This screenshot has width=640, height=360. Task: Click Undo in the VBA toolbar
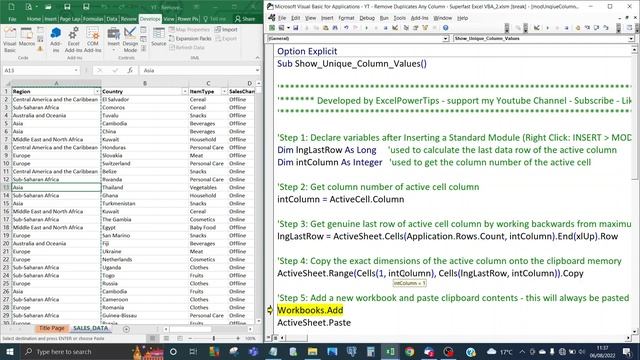pos(346,28)
